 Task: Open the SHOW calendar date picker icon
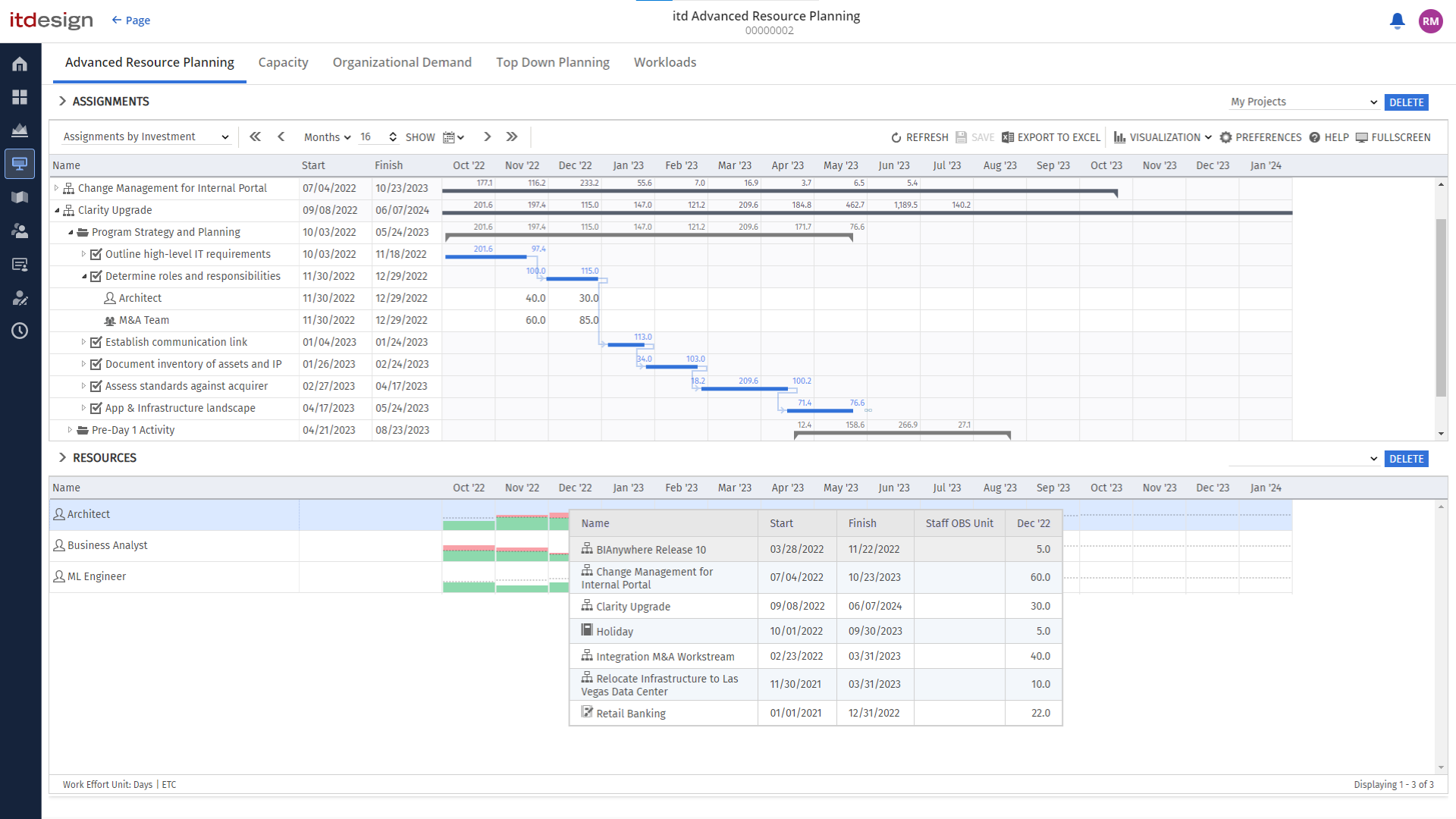(x=453, y=137)
